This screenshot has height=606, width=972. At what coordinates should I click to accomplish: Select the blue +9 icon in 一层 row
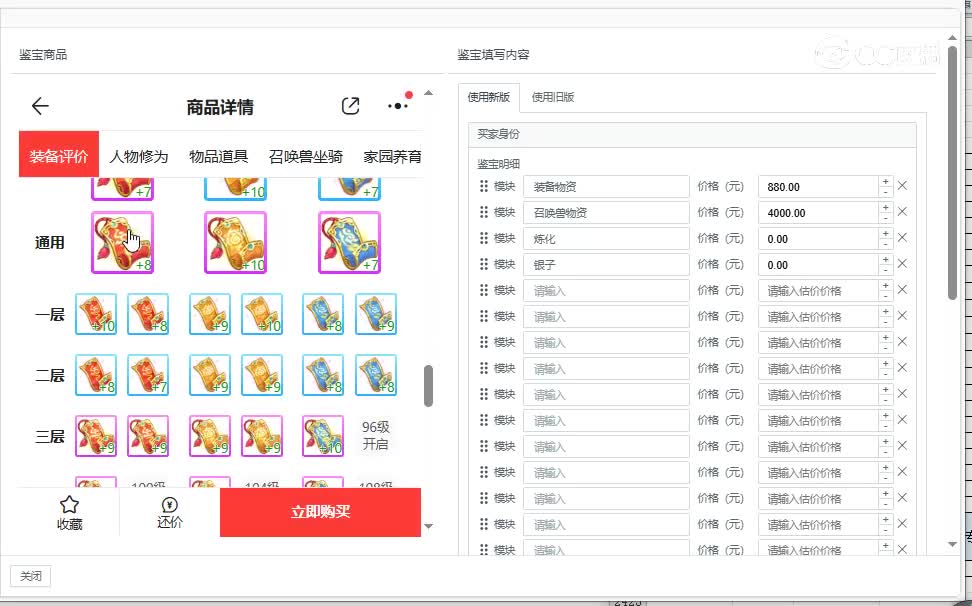click(x=376, y=314)
